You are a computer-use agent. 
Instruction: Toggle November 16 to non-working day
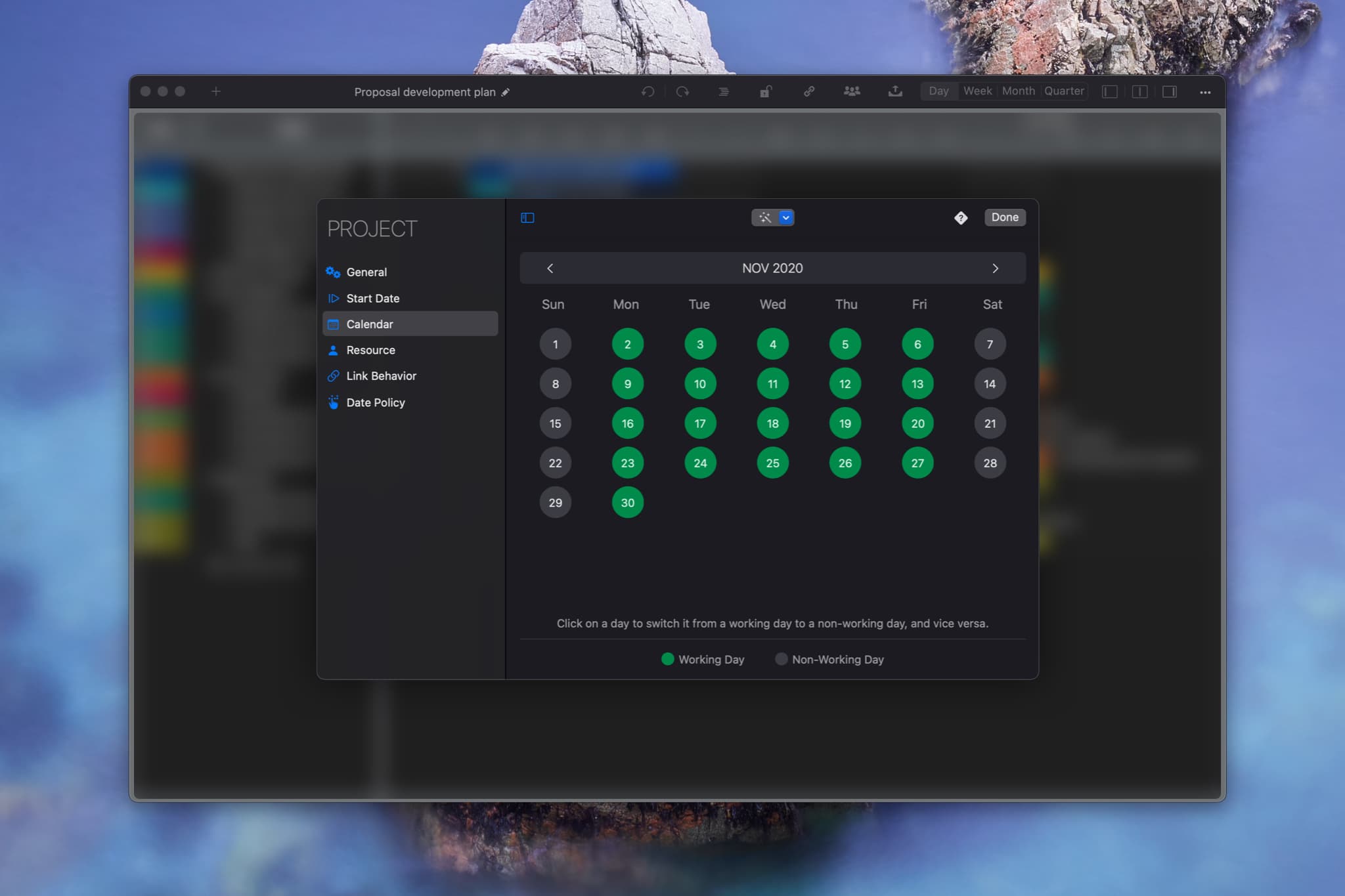tap(627, 423)
